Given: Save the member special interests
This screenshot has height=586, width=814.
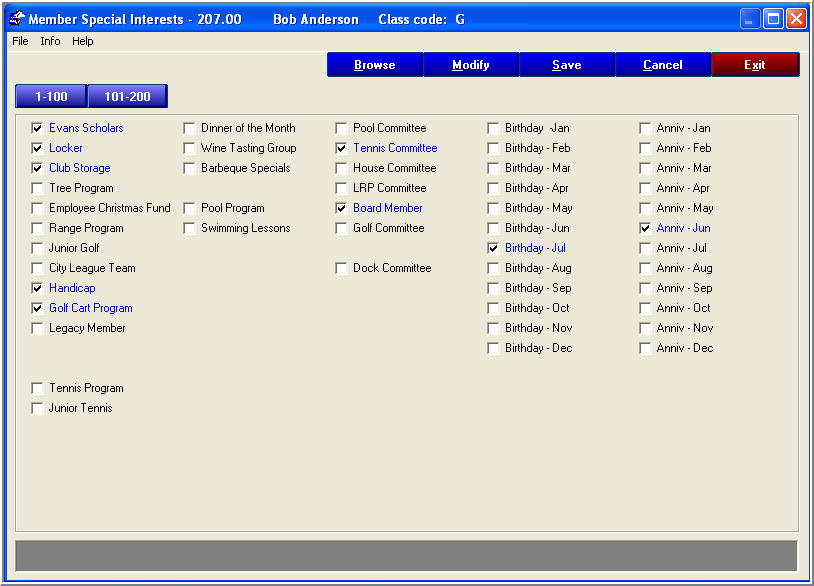Looking at the screenshot, I should tap(567, 65).
